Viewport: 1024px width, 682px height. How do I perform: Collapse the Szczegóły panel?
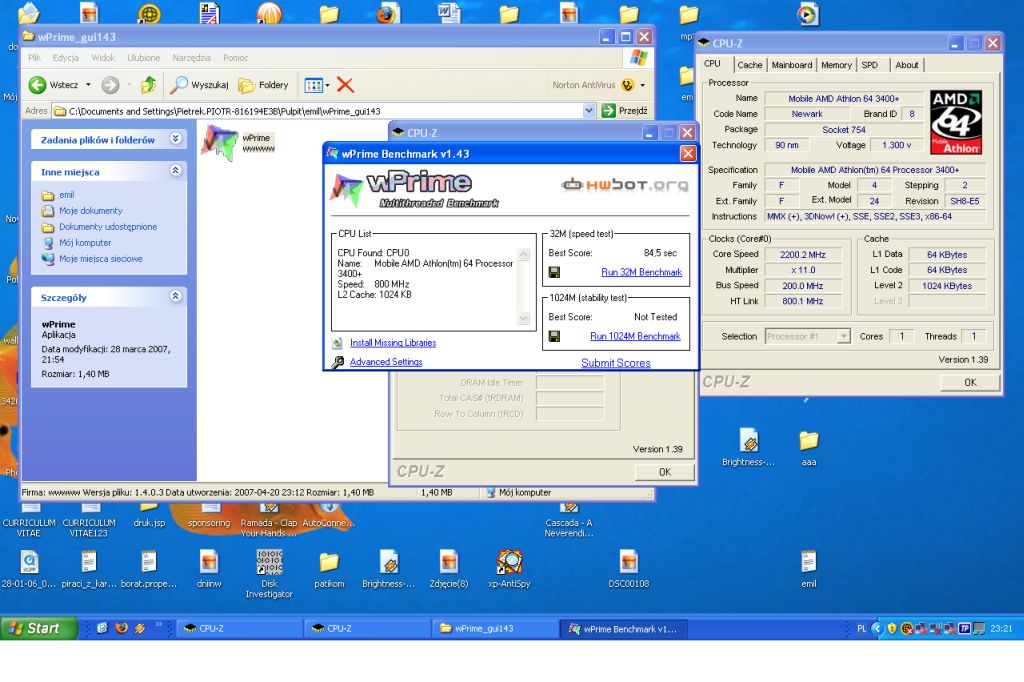click(175, 296)
